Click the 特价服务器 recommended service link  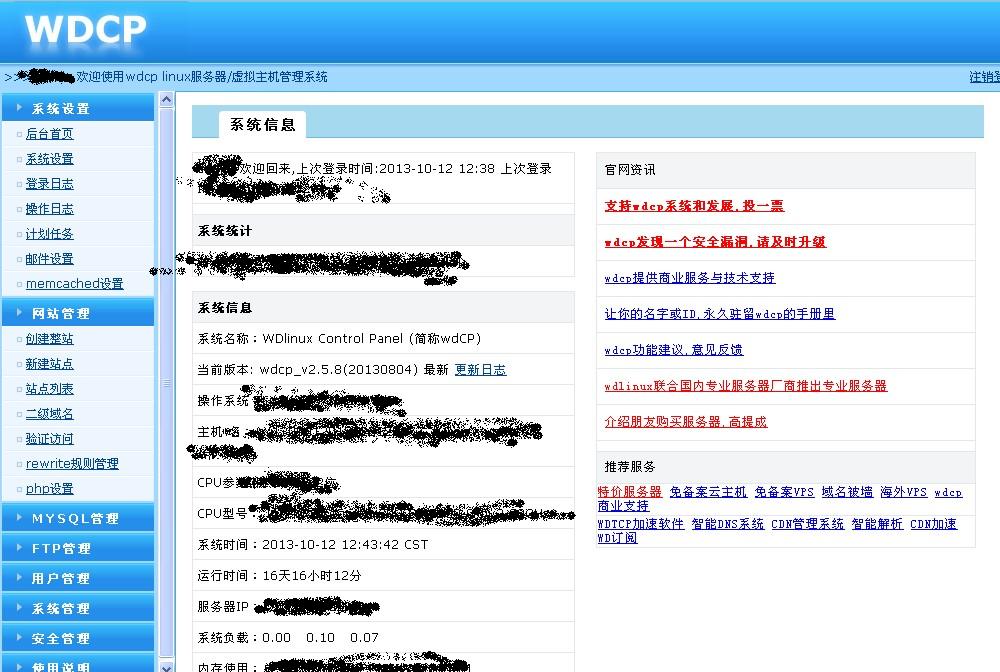pyautogui.click(x=629, y=492)
